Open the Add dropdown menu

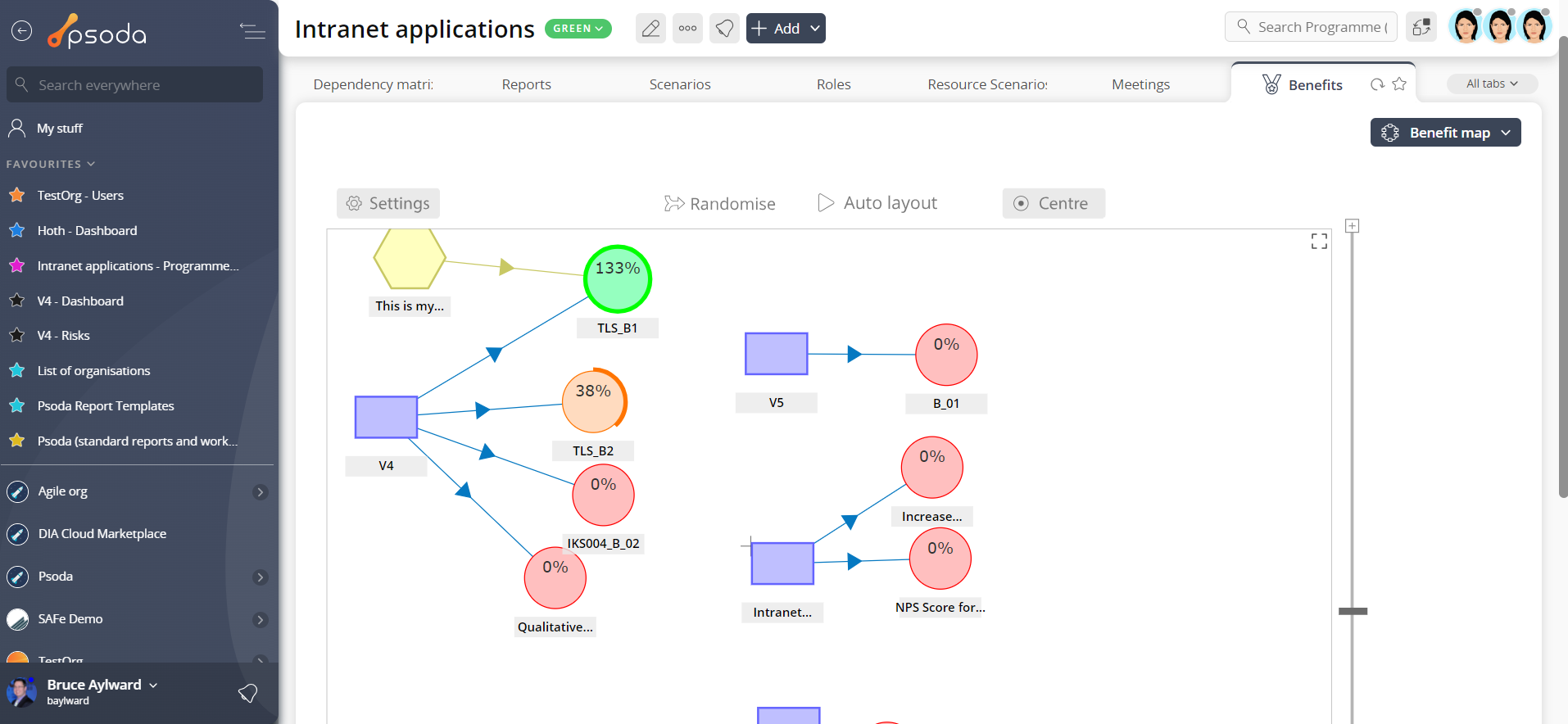786,29
